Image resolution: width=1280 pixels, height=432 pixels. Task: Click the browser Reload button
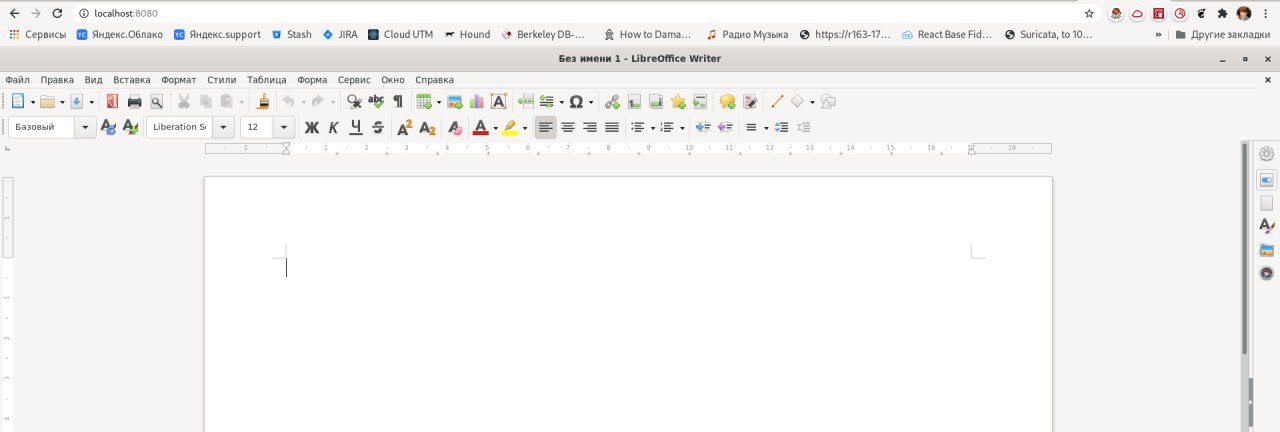click(57, 13)
